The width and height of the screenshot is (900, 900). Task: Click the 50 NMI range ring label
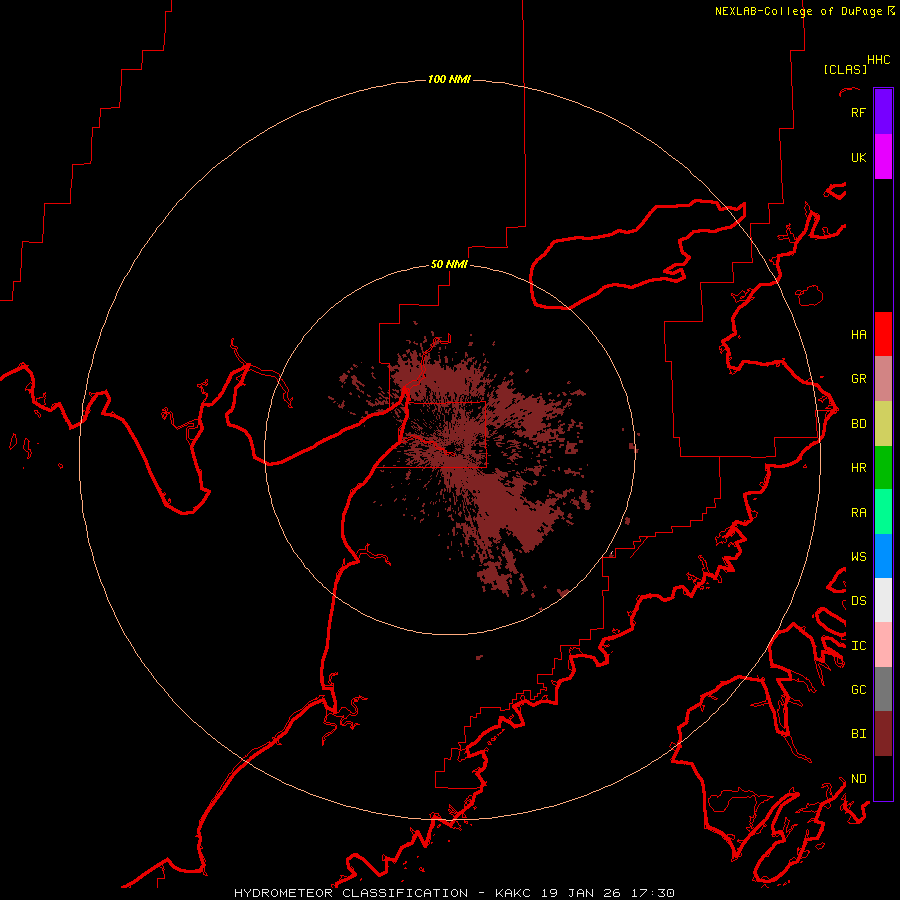449,264
